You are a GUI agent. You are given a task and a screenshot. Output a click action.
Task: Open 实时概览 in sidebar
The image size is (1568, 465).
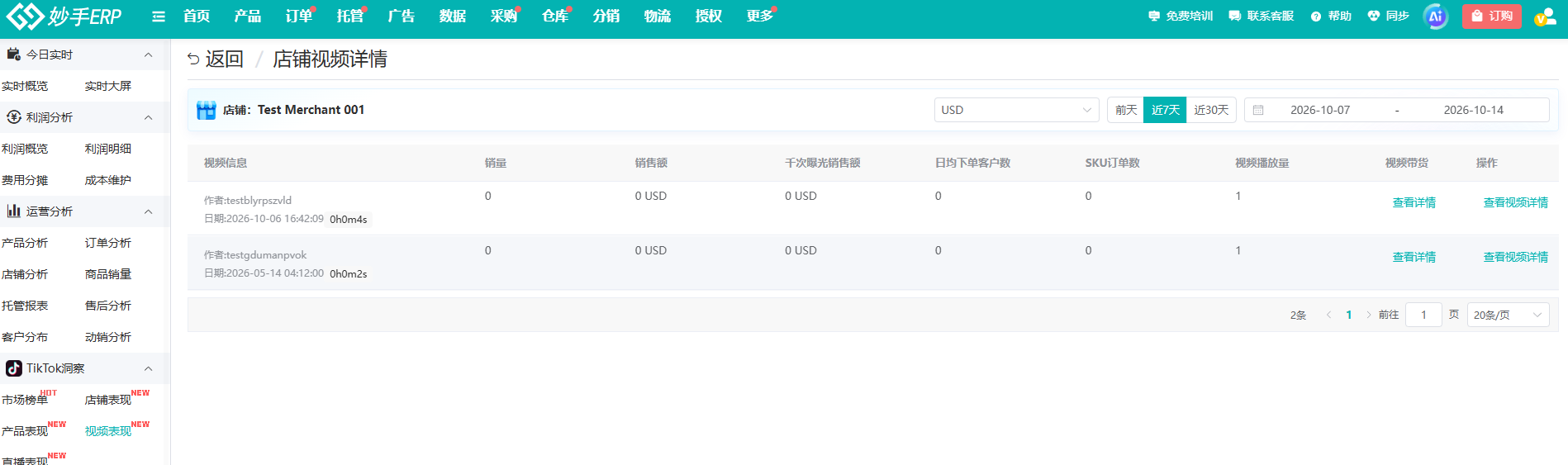(x=25, y=86)
